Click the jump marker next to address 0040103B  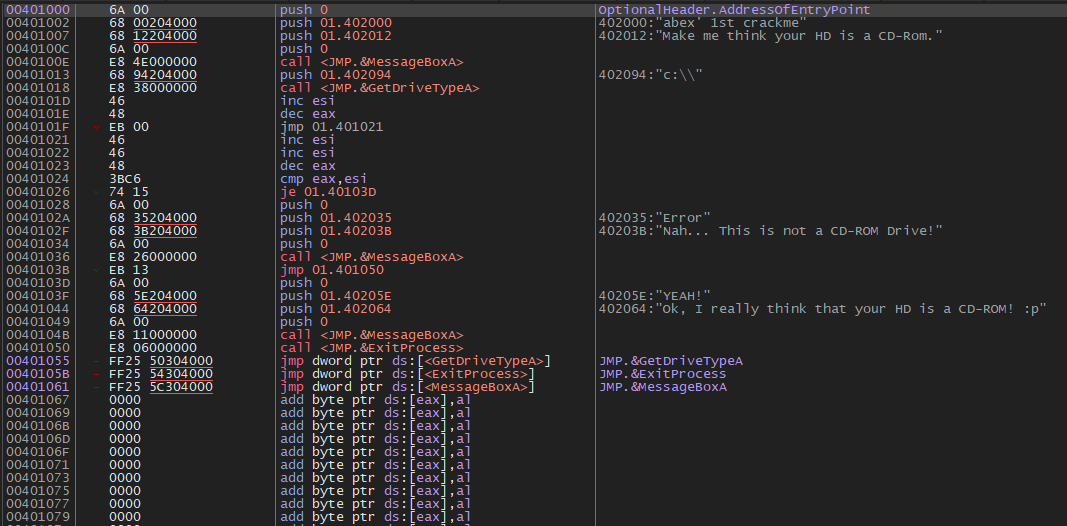click(x=97, y=270)
